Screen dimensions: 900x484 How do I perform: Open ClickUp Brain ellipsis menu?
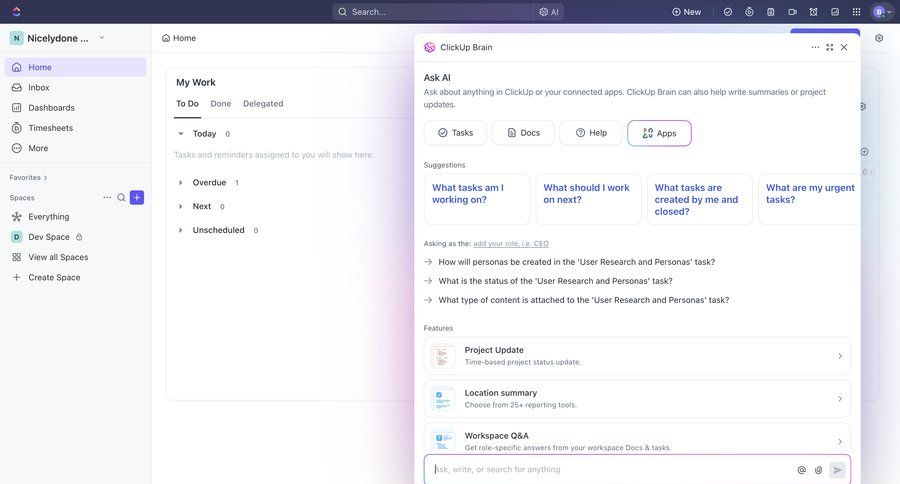815,47
